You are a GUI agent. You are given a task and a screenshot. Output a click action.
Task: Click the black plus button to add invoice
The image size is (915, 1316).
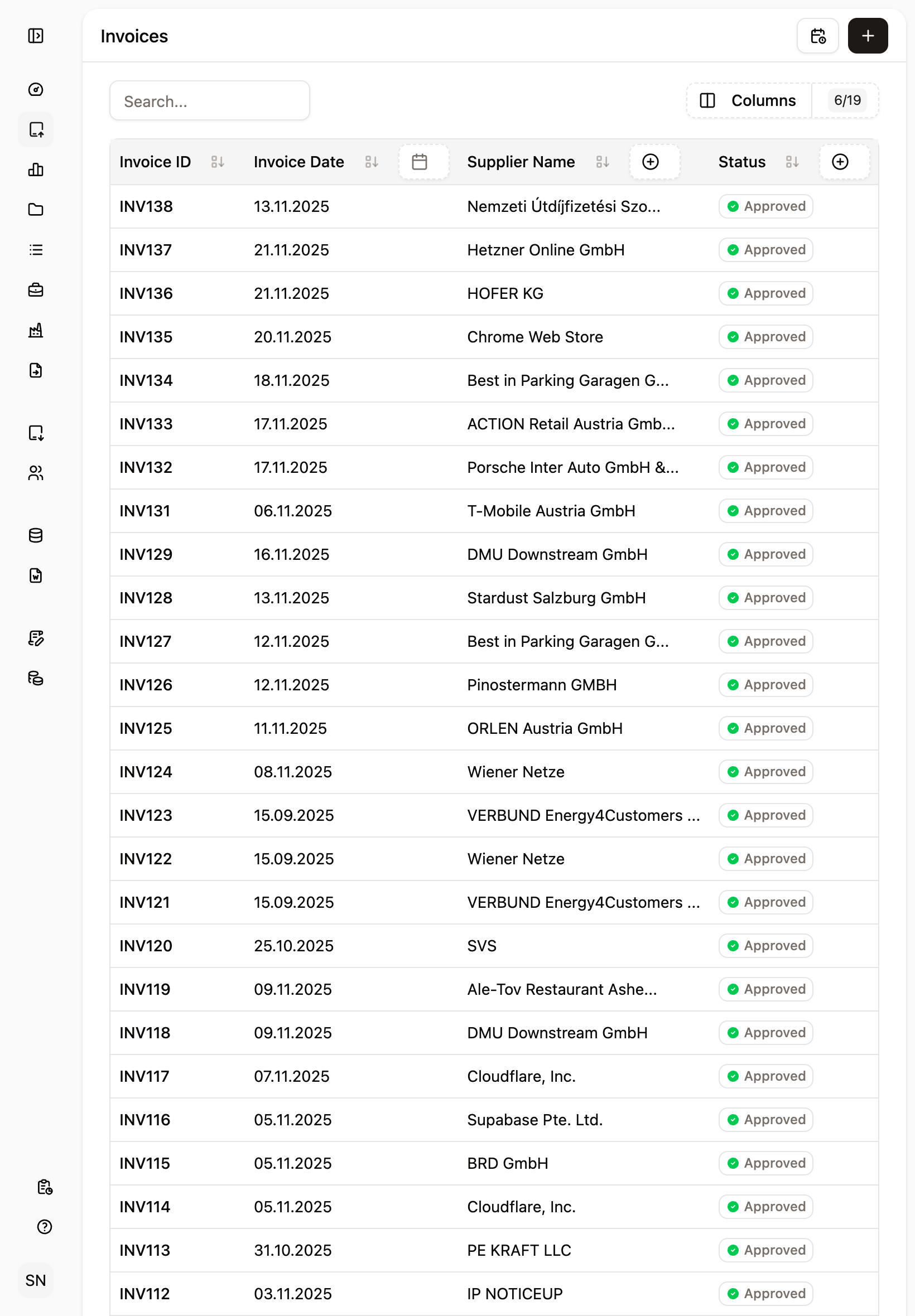[868, 36]
